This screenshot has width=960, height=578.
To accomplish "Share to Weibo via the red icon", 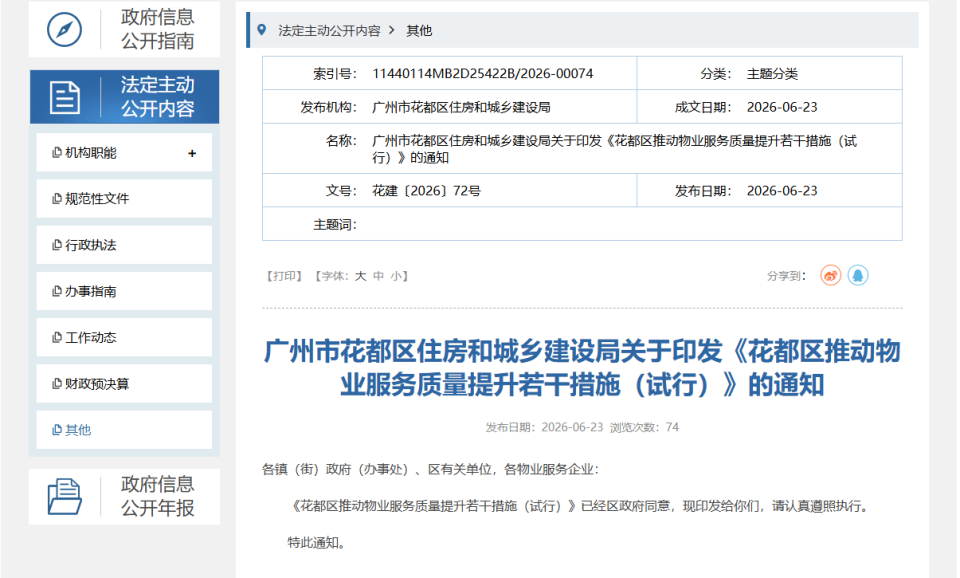I will pos(831,276).
